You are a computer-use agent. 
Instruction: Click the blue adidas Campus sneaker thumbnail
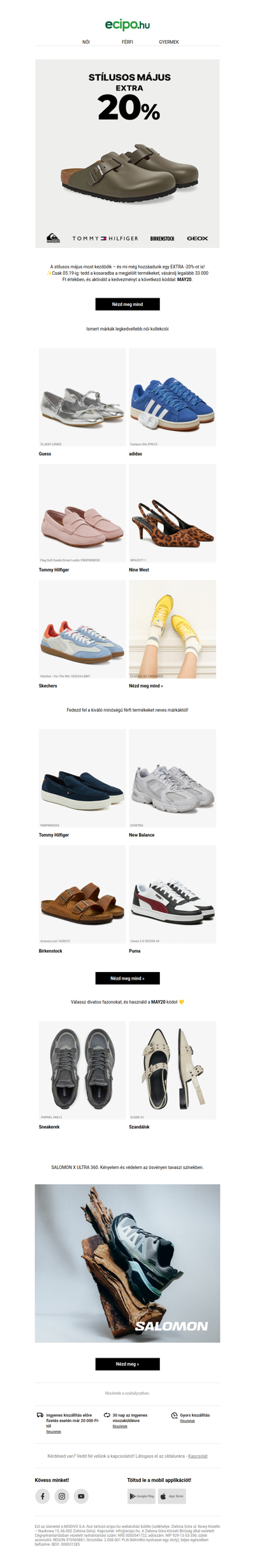point(173,397)
